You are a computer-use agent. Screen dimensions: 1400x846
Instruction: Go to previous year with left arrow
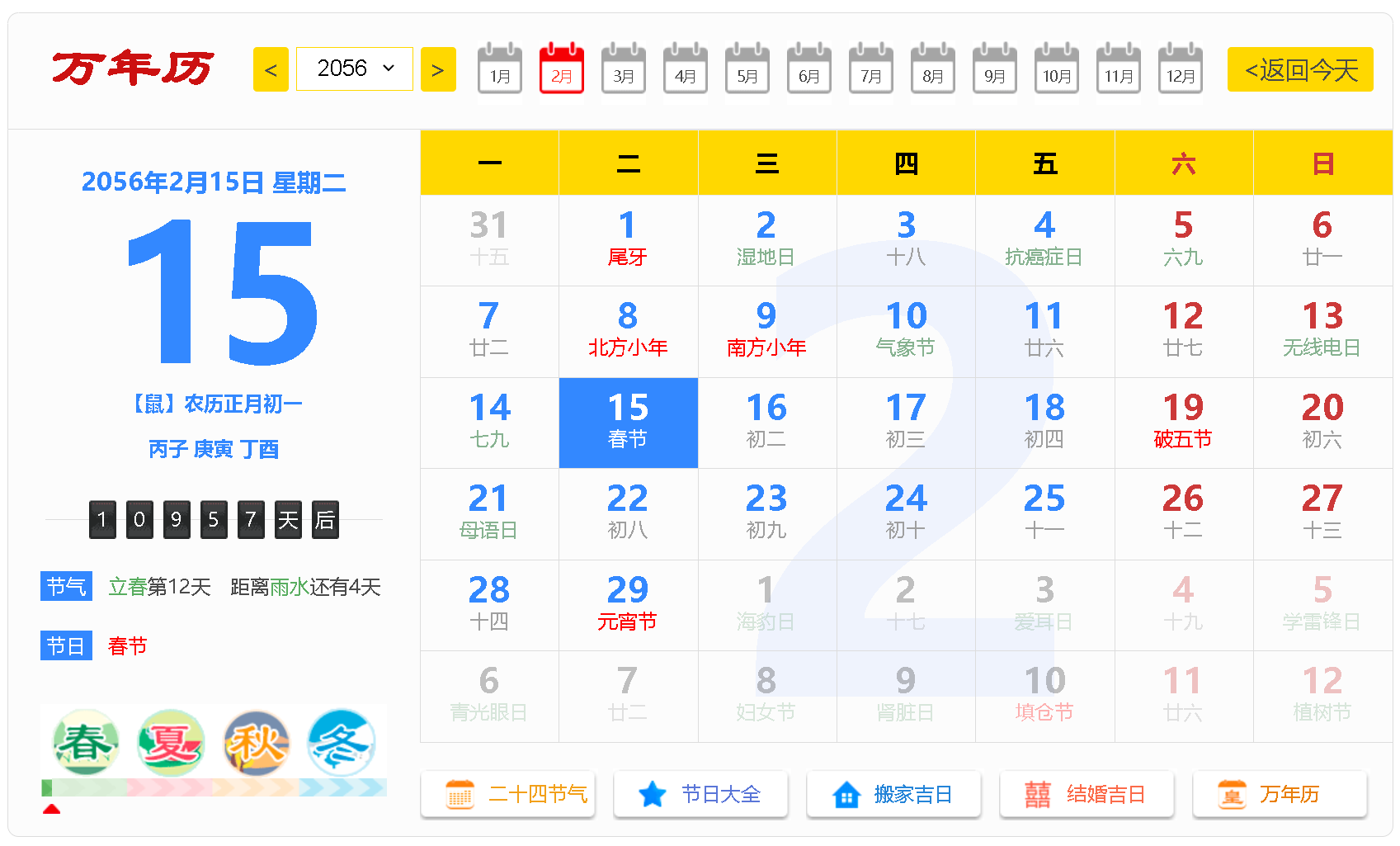click(271, 70)
